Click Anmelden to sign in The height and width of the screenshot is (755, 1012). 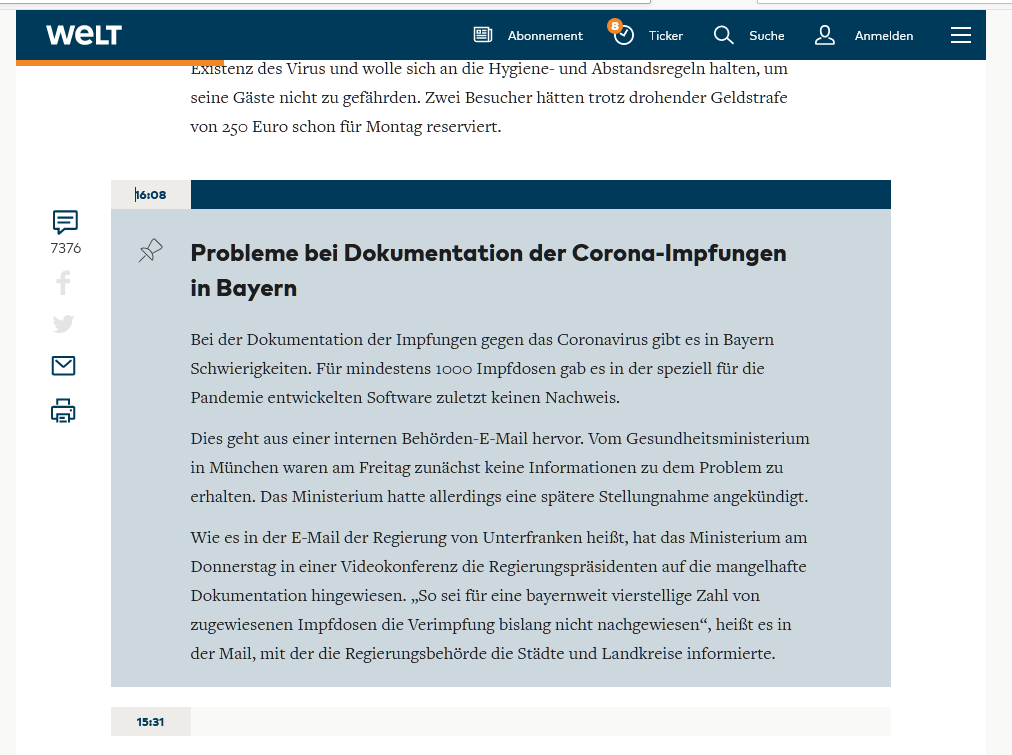(x=884, y=35)
